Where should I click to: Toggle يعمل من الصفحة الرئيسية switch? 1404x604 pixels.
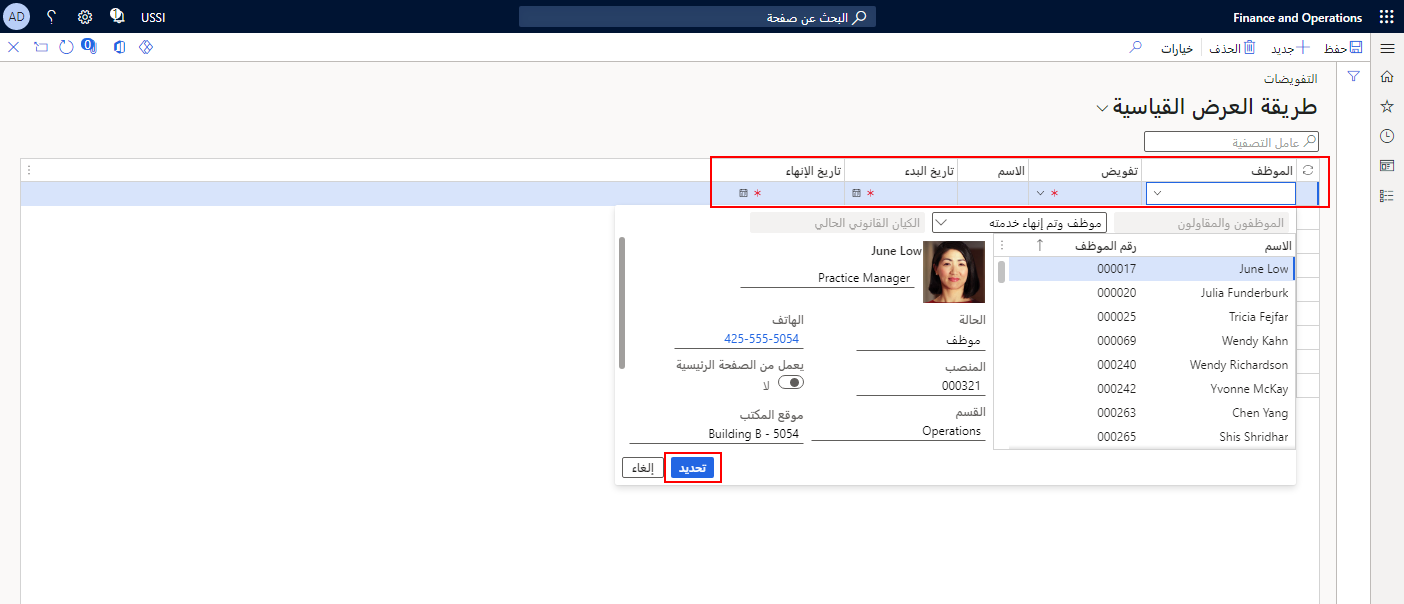point(791,382)
